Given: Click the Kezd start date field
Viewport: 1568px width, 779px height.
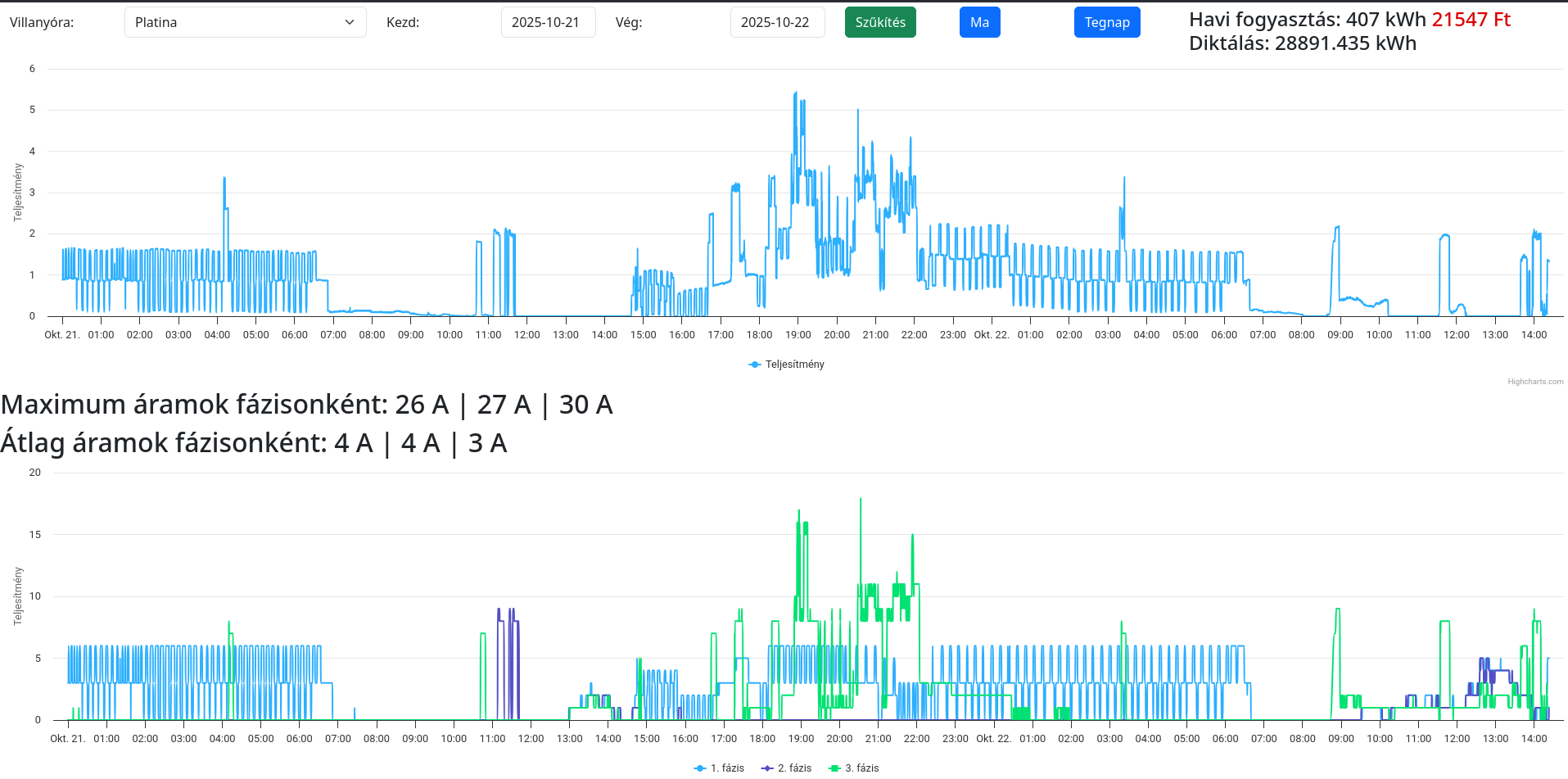Looking at the screenshot, I should (547, 22).
